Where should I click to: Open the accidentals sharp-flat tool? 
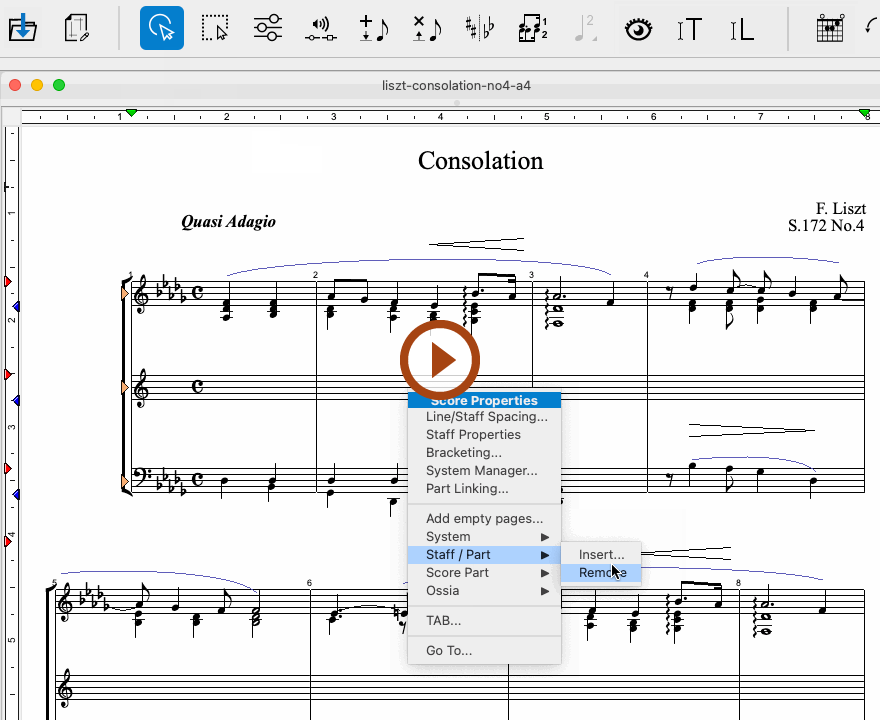480,28
